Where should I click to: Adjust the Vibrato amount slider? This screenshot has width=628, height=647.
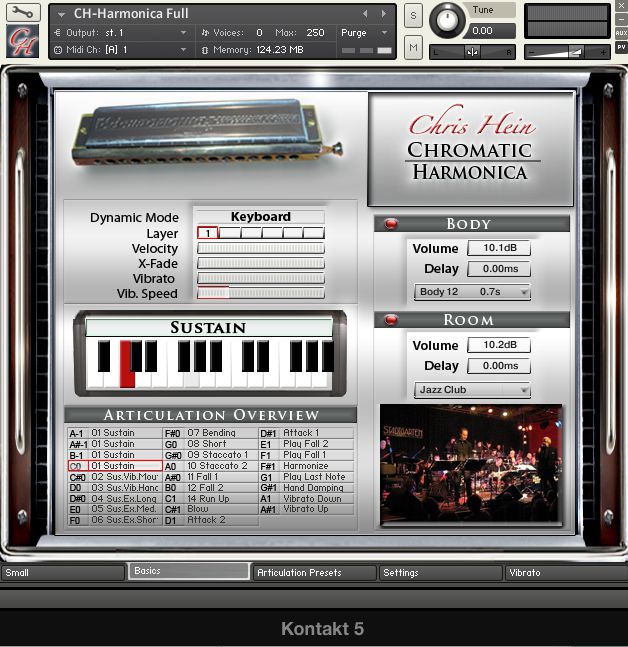click(261, 278)
